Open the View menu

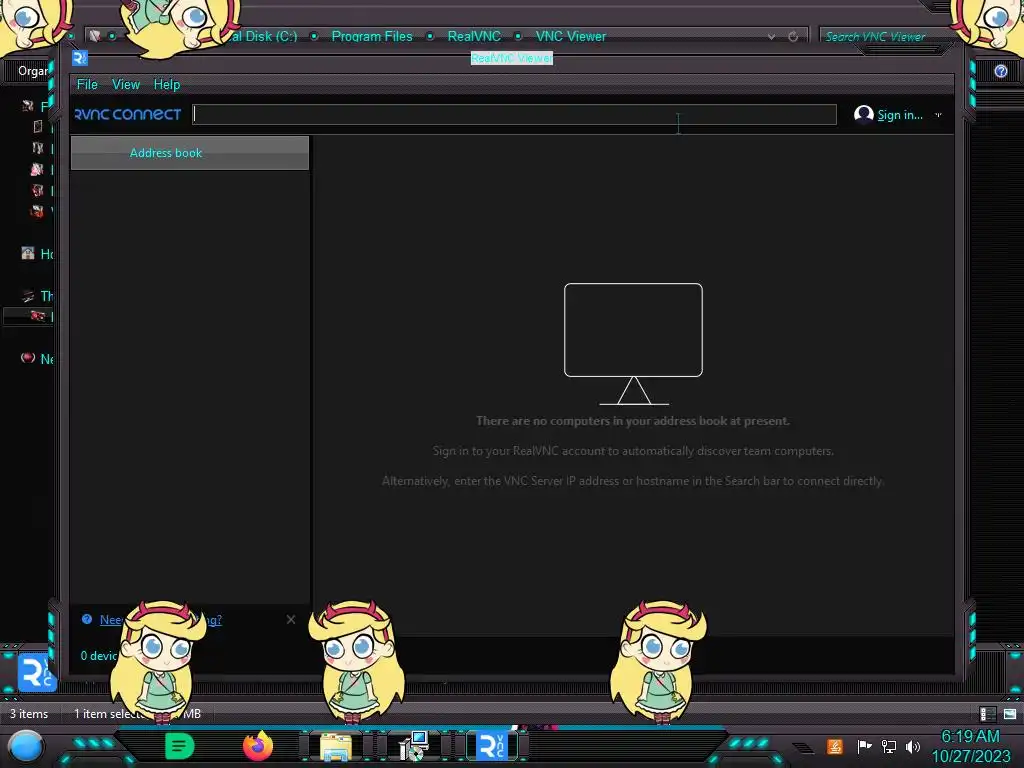click(125, 84)
